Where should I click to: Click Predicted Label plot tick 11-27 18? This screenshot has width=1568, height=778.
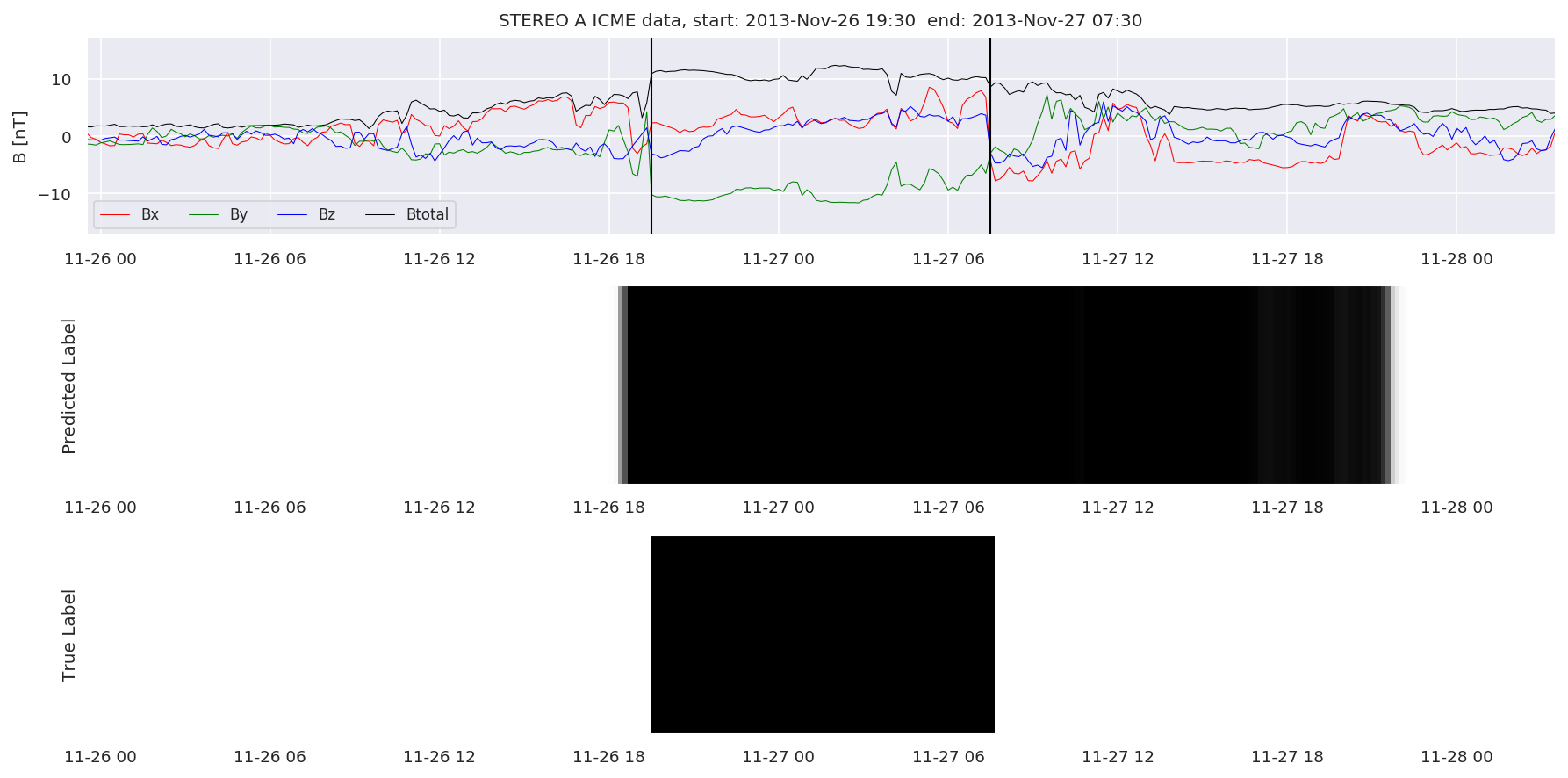pos(1287,508)
